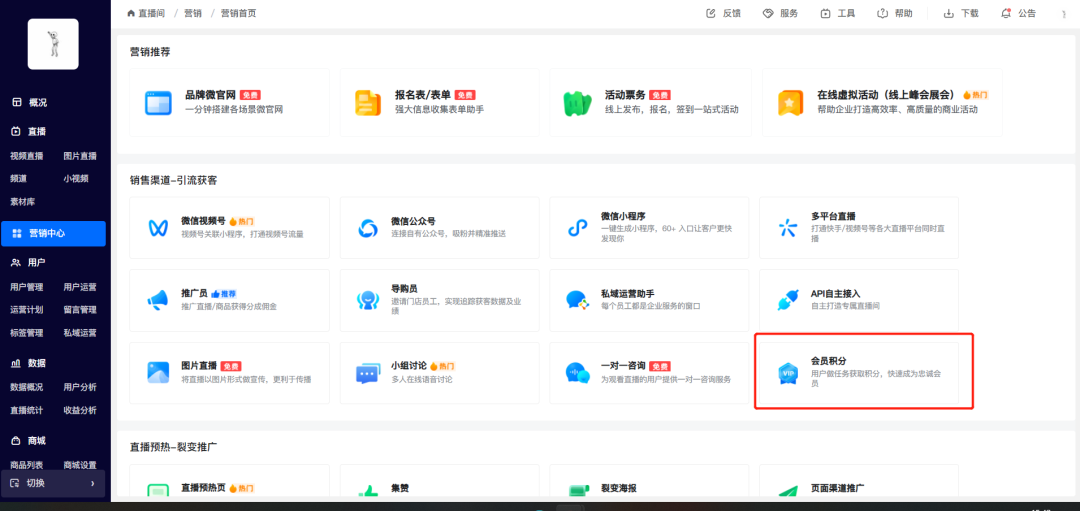
Task: Expand the 切换 switcher arrow
Action: [x=92, y=483]
